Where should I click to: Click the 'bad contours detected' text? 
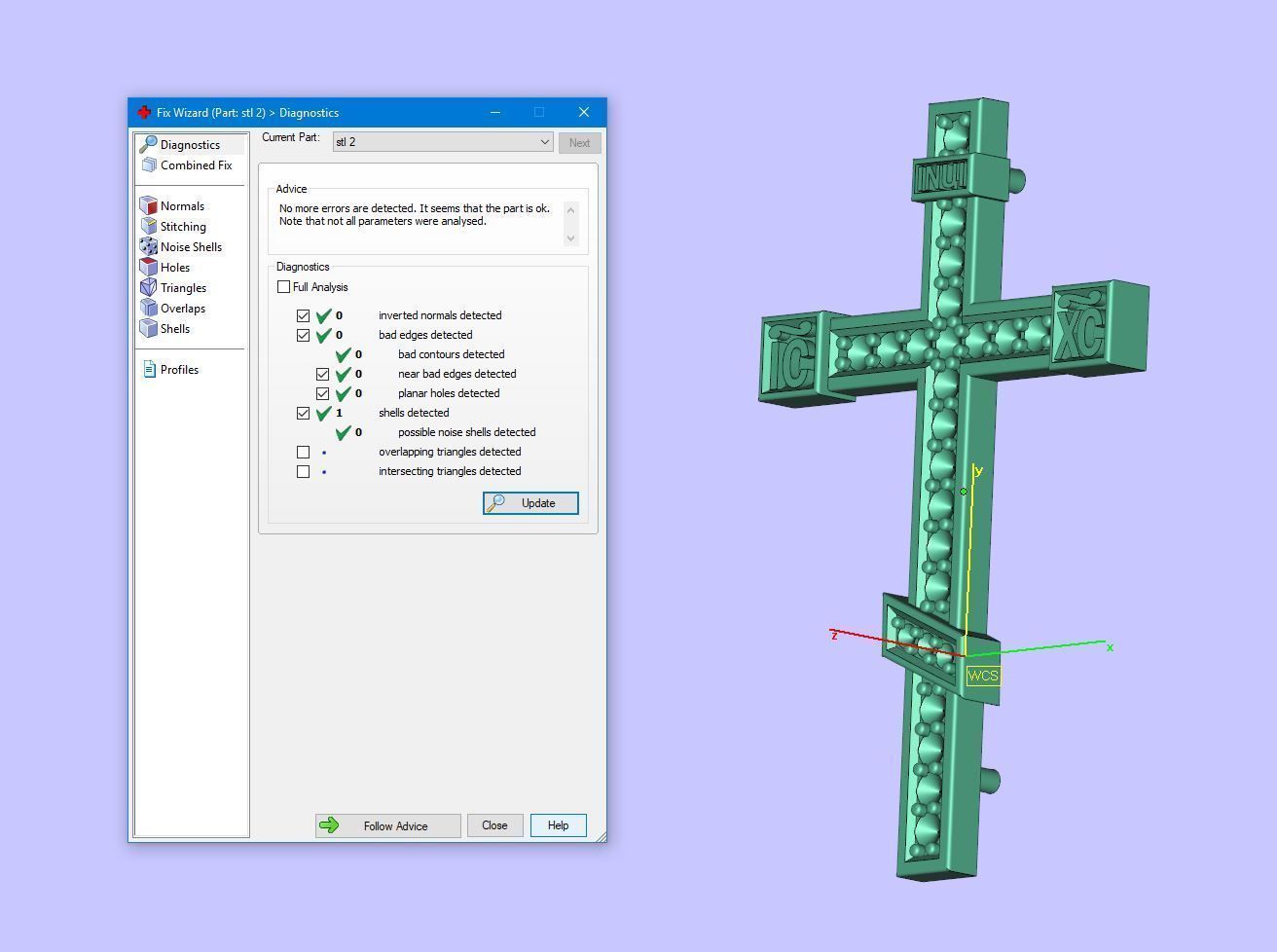[x=451, y=354]
